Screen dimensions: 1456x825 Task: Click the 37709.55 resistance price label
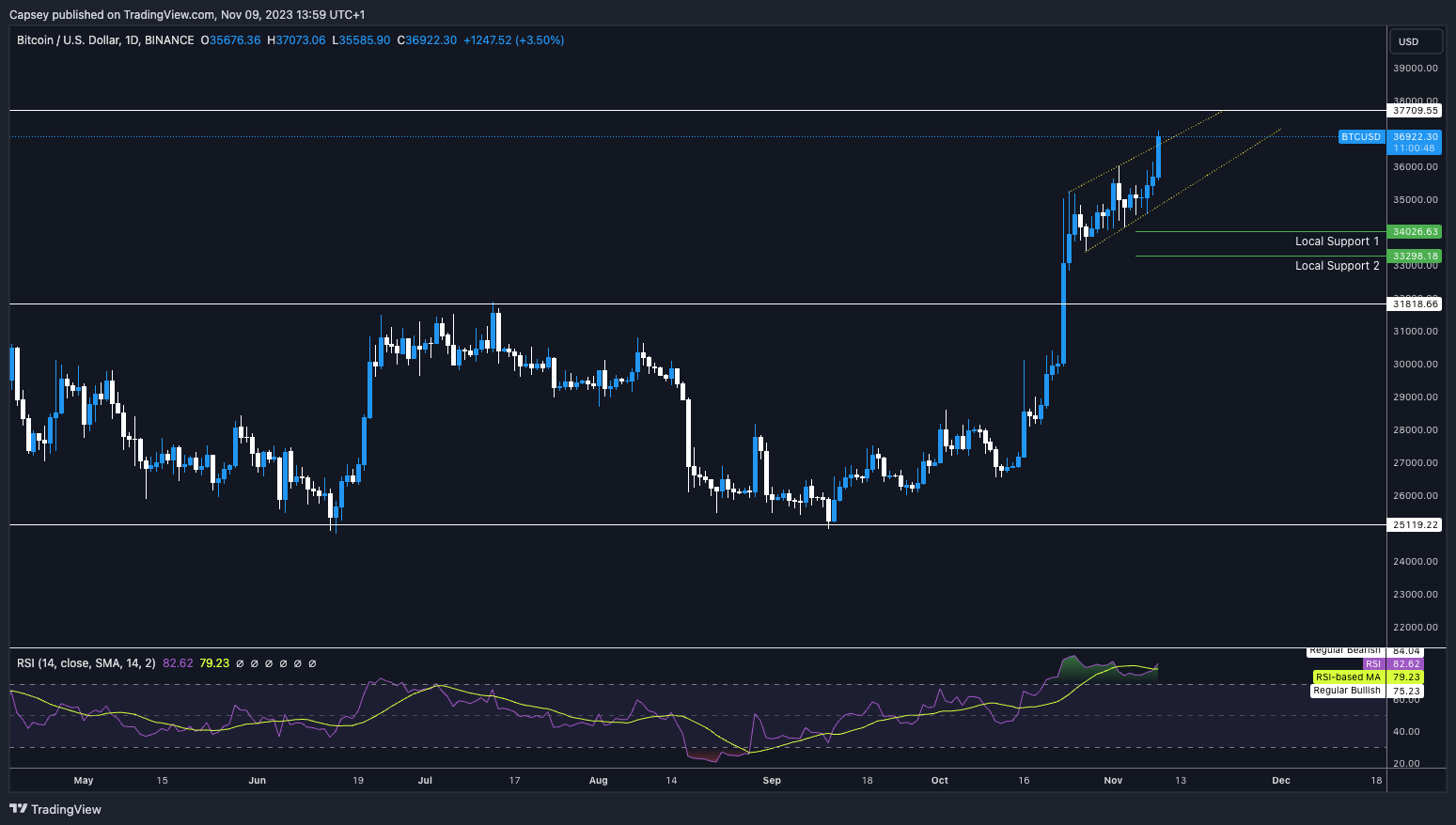click(1415, 110)
